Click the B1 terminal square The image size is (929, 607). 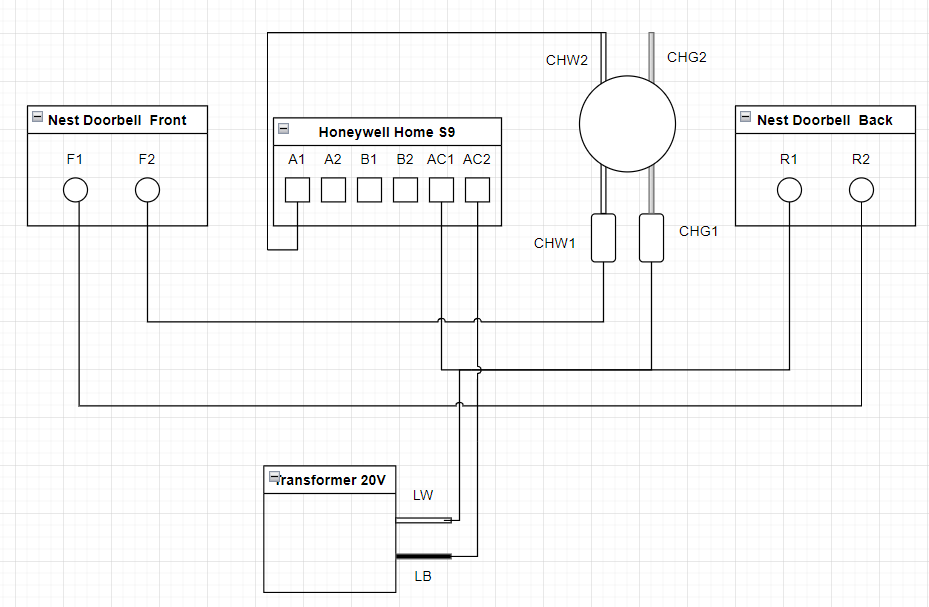369,190
